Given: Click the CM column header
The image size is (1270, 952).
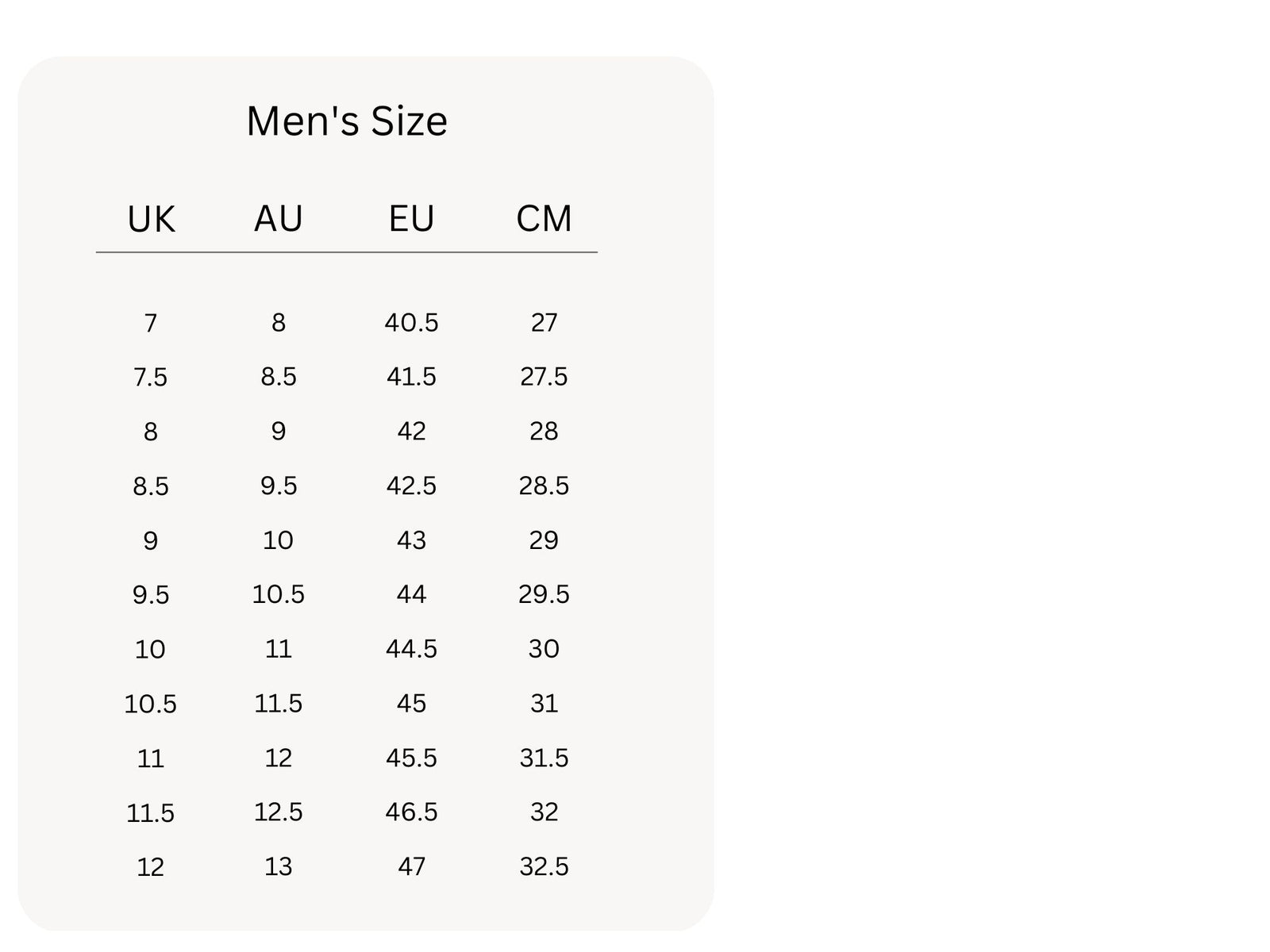Looking at the screenshot, I should click(x=544, y=219).
